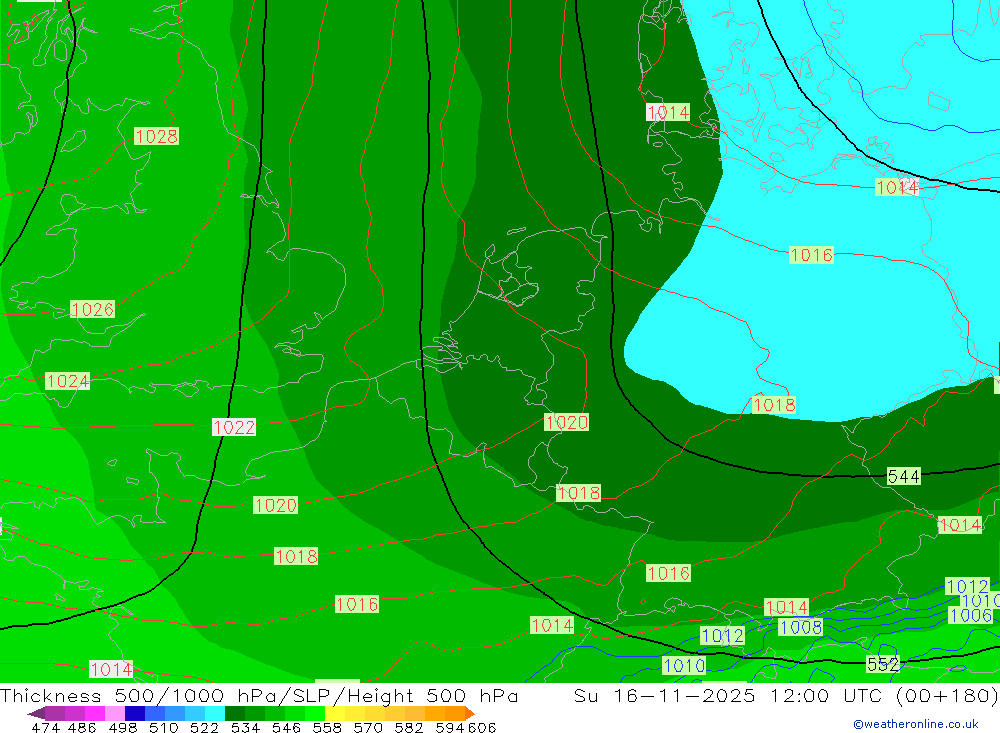Click the legend value 534
Viewport: 1000px width, 733px height.
click(x=245, y=727)
